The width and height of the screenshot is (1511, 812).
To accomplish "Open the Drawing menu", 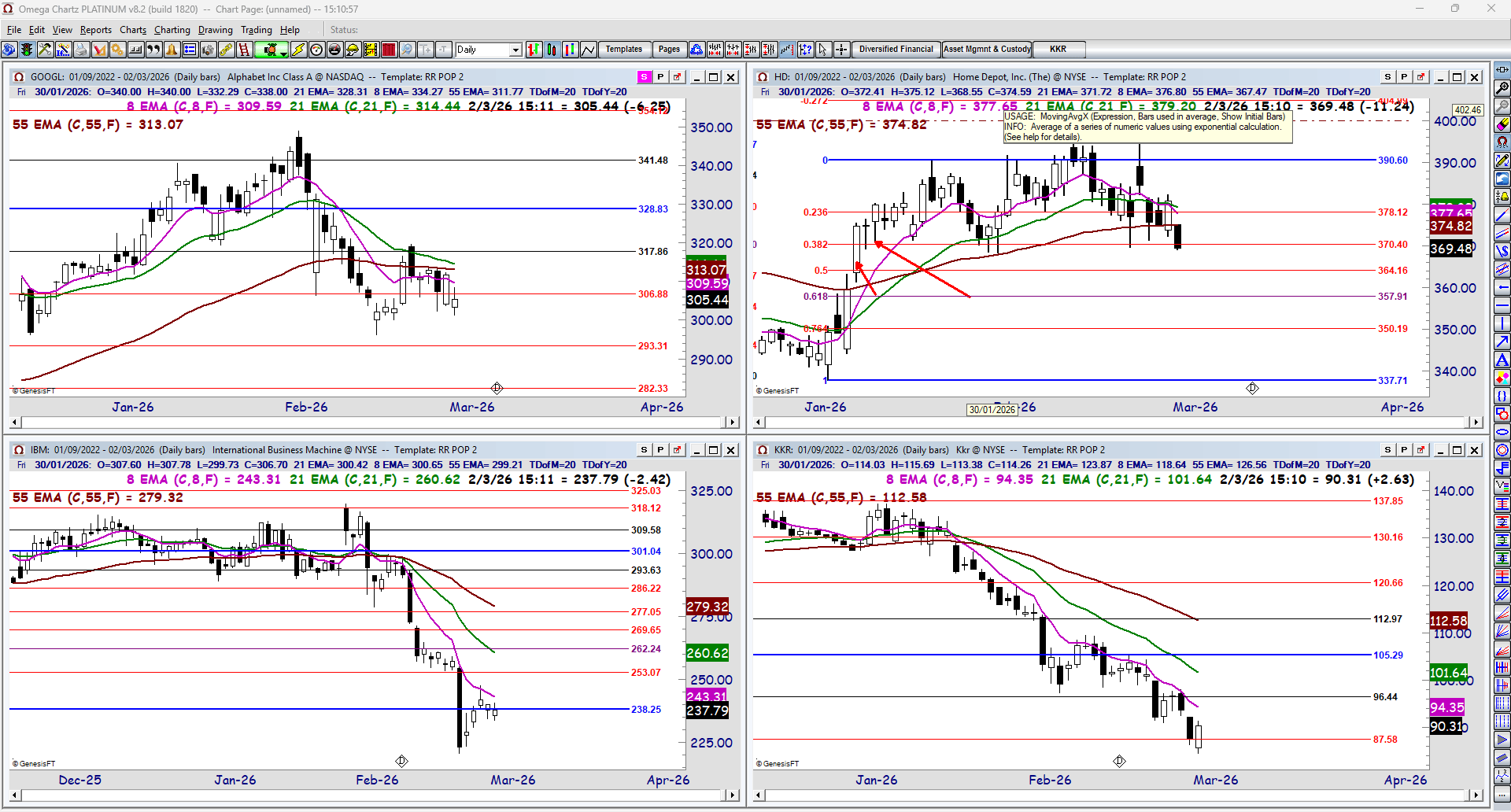I will [x=216, y=30].
